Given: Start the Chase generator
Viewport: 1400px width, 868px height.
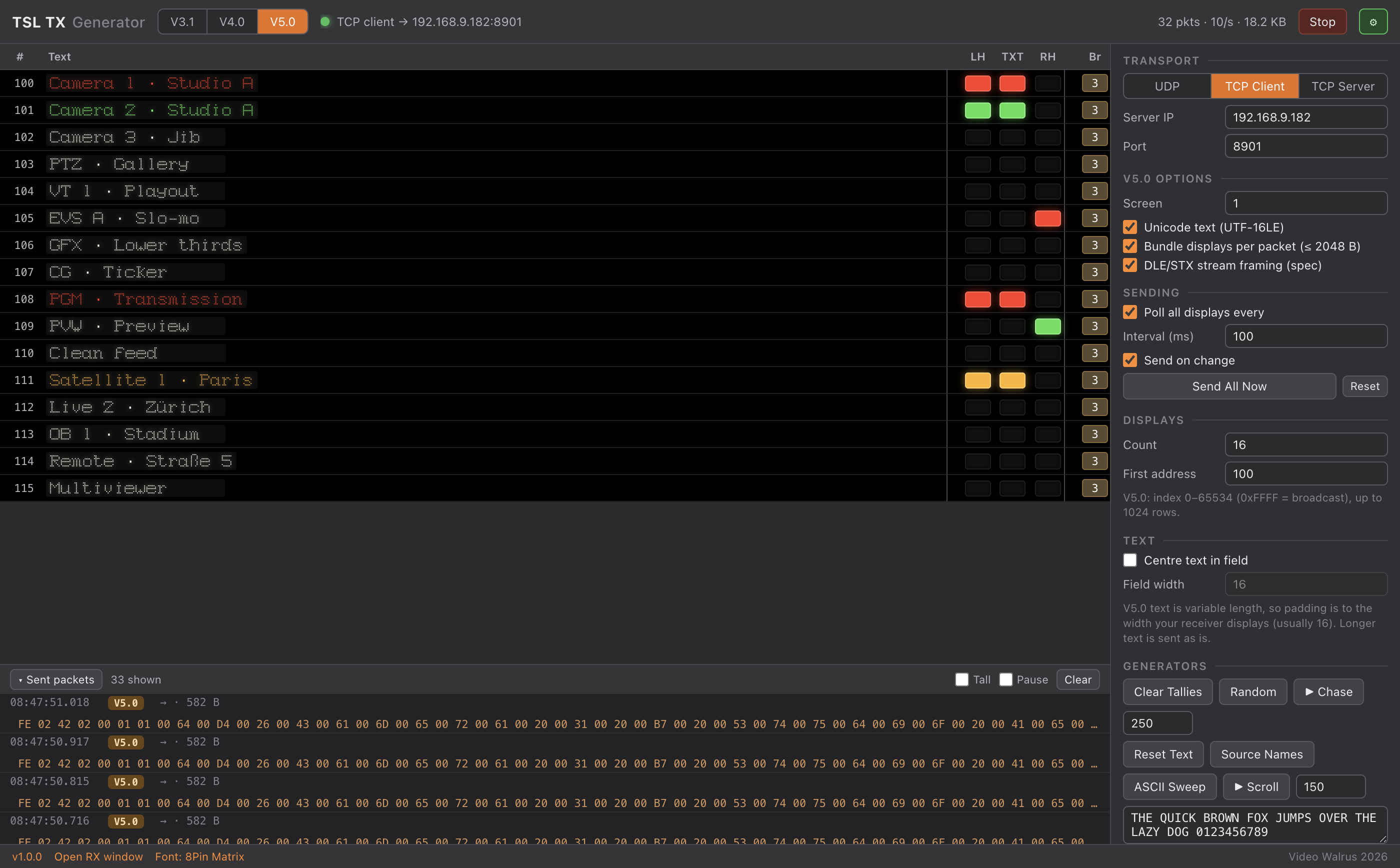Looking at the screenshot, I should 1328,692.
